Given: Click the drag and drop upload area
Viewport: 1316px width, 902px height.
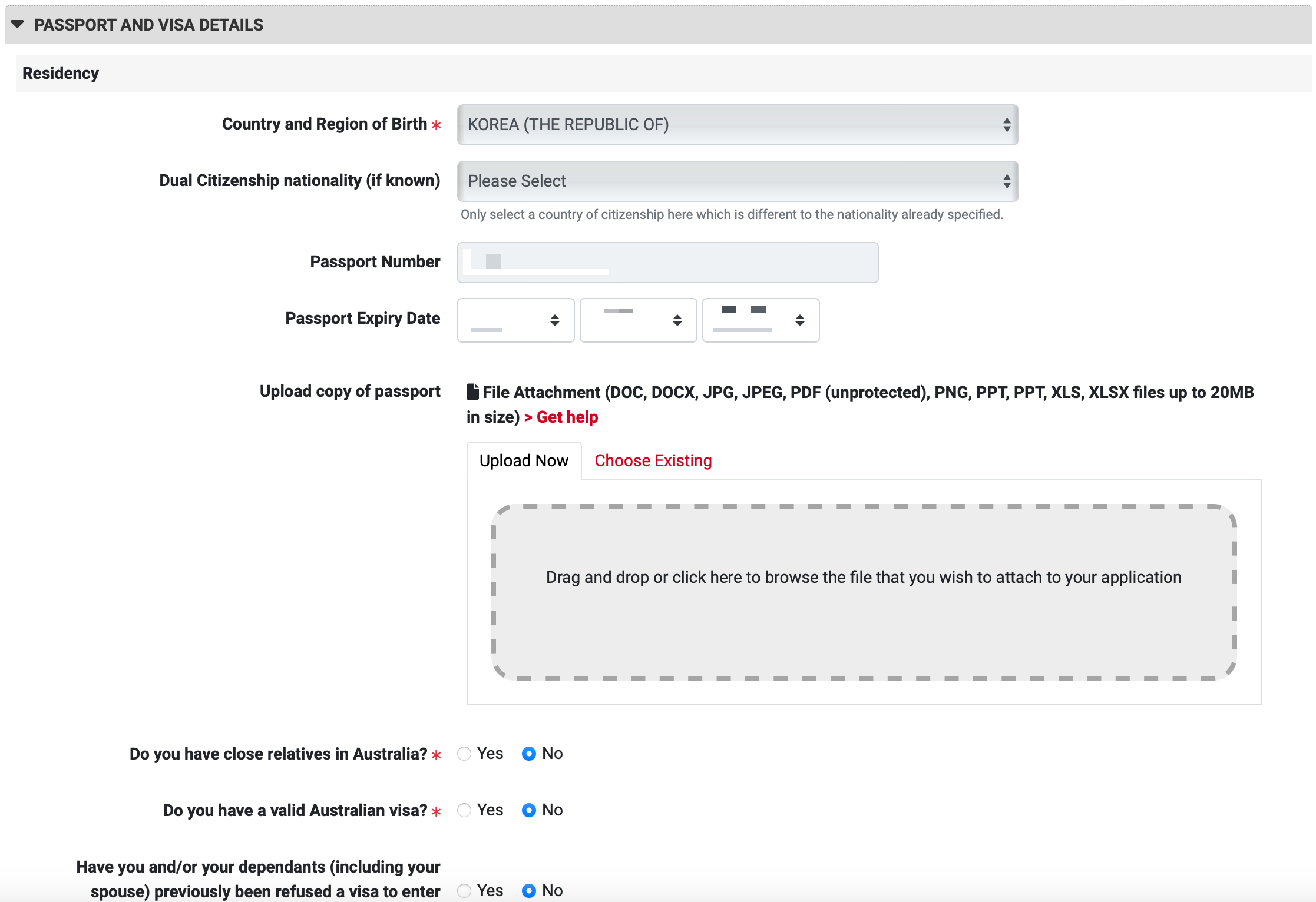Looking at the screenshot, I should (x=864, y=592).
